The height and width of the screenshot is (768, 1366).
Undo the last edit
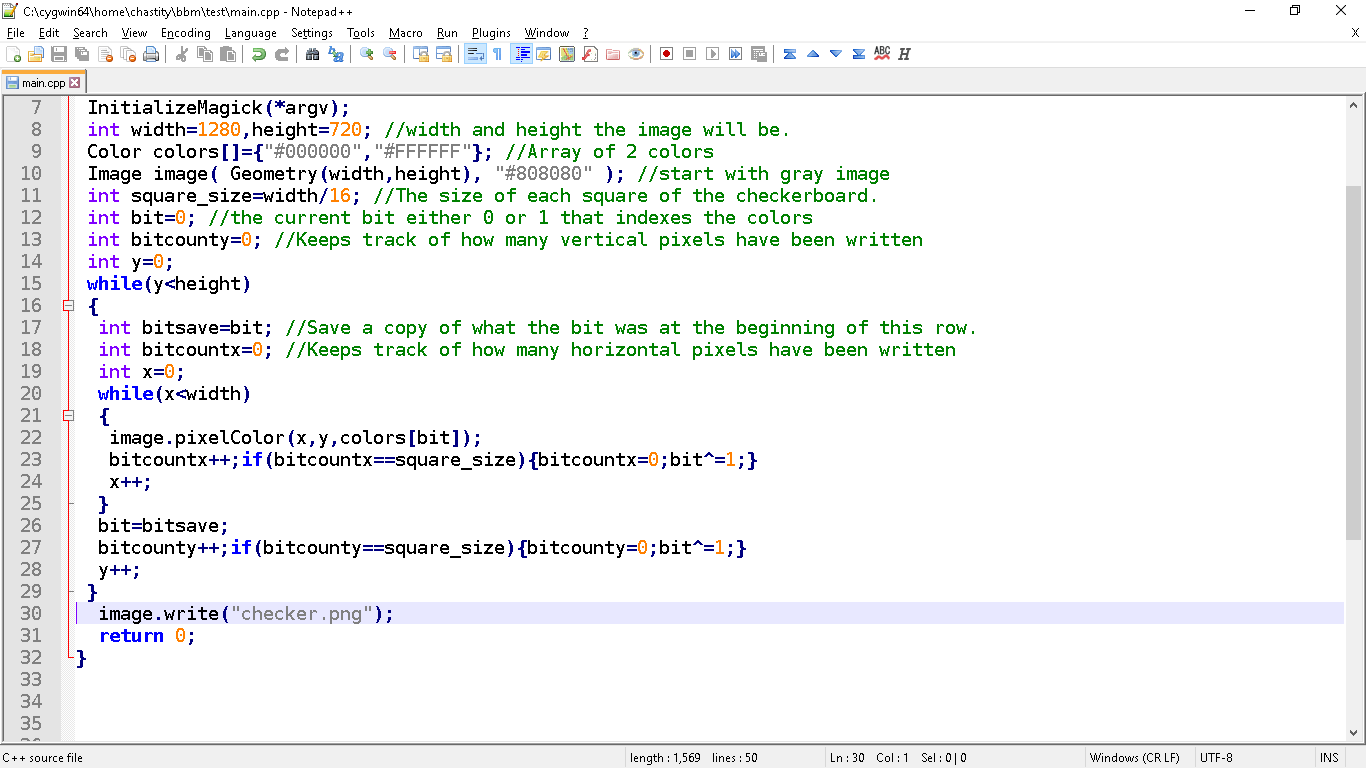257,54
